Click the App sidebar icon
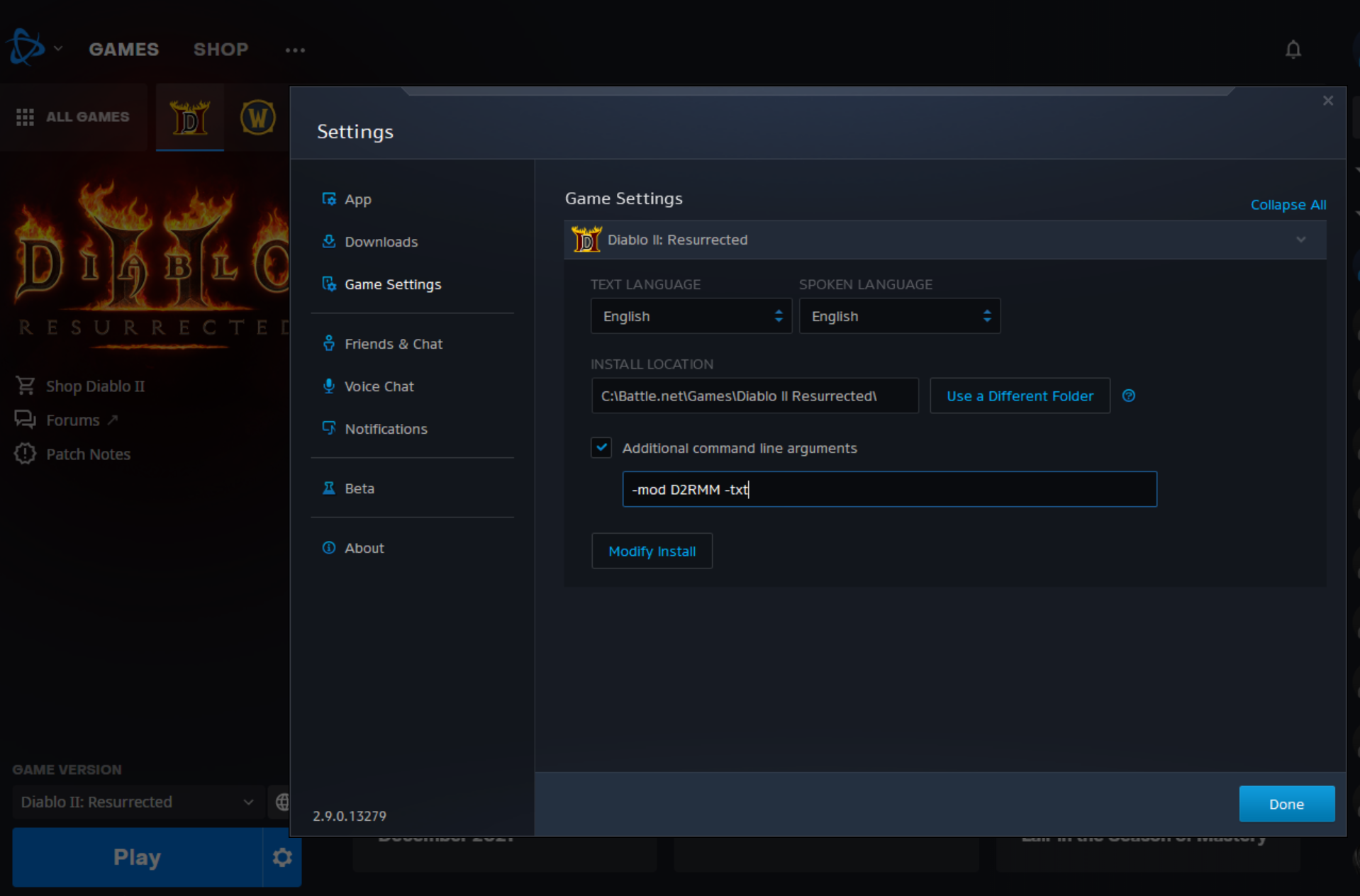Viewport: 1360px width, 896px height. click(329, 198)
